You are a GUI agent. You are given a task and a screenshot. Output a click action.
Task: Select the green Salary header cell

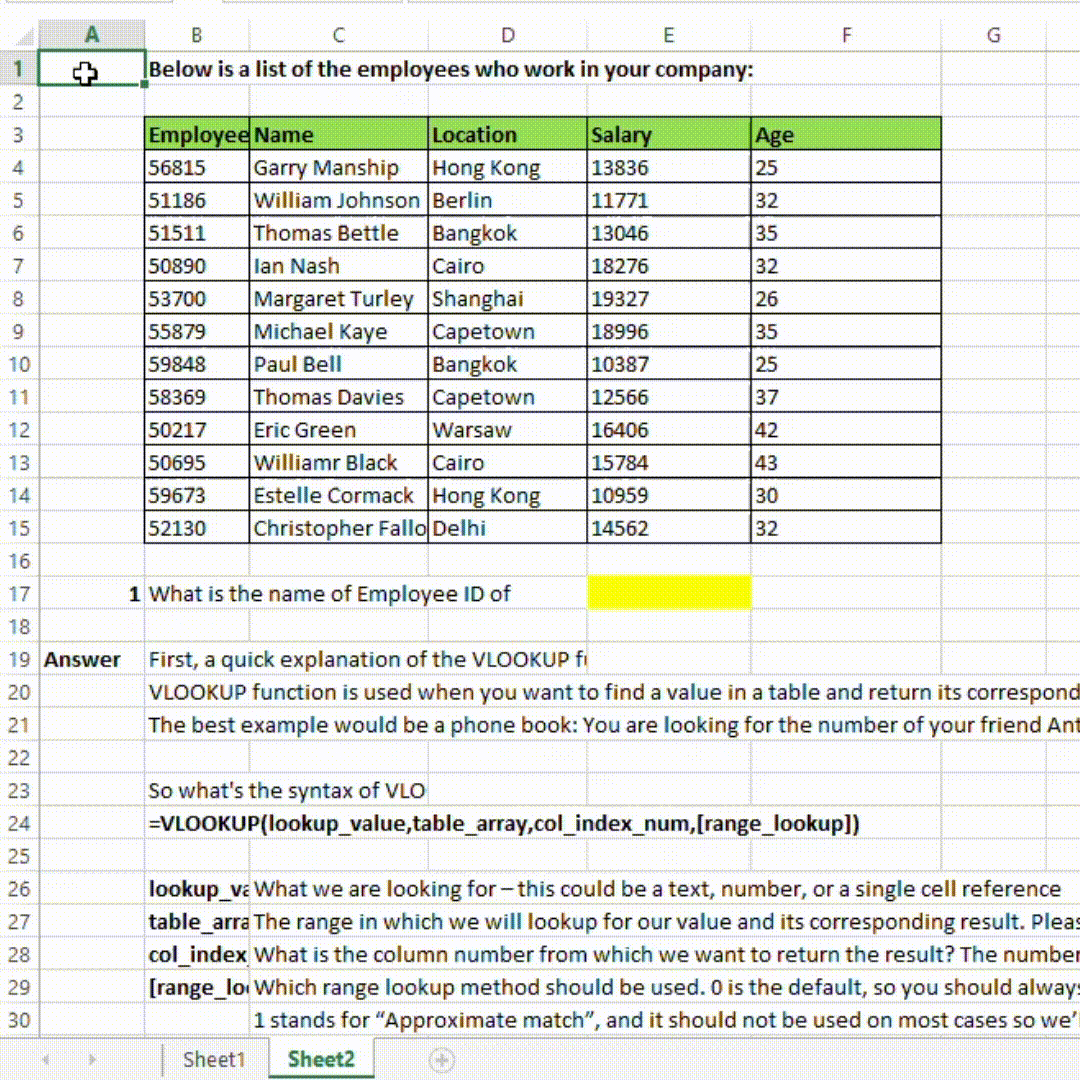click(668, 134)
